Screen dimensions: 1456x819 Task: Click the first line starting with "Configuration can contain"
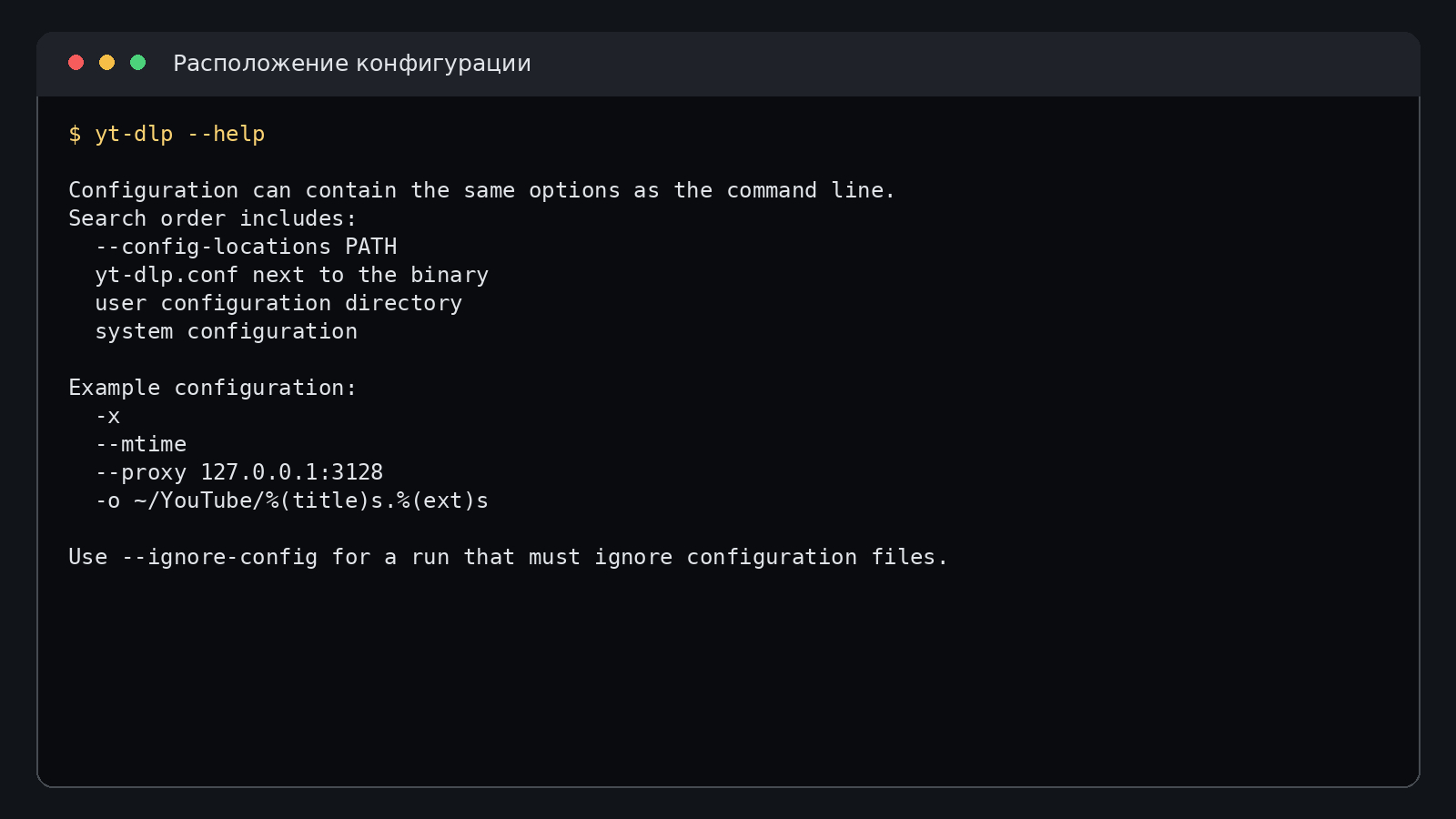click(482, 190)
